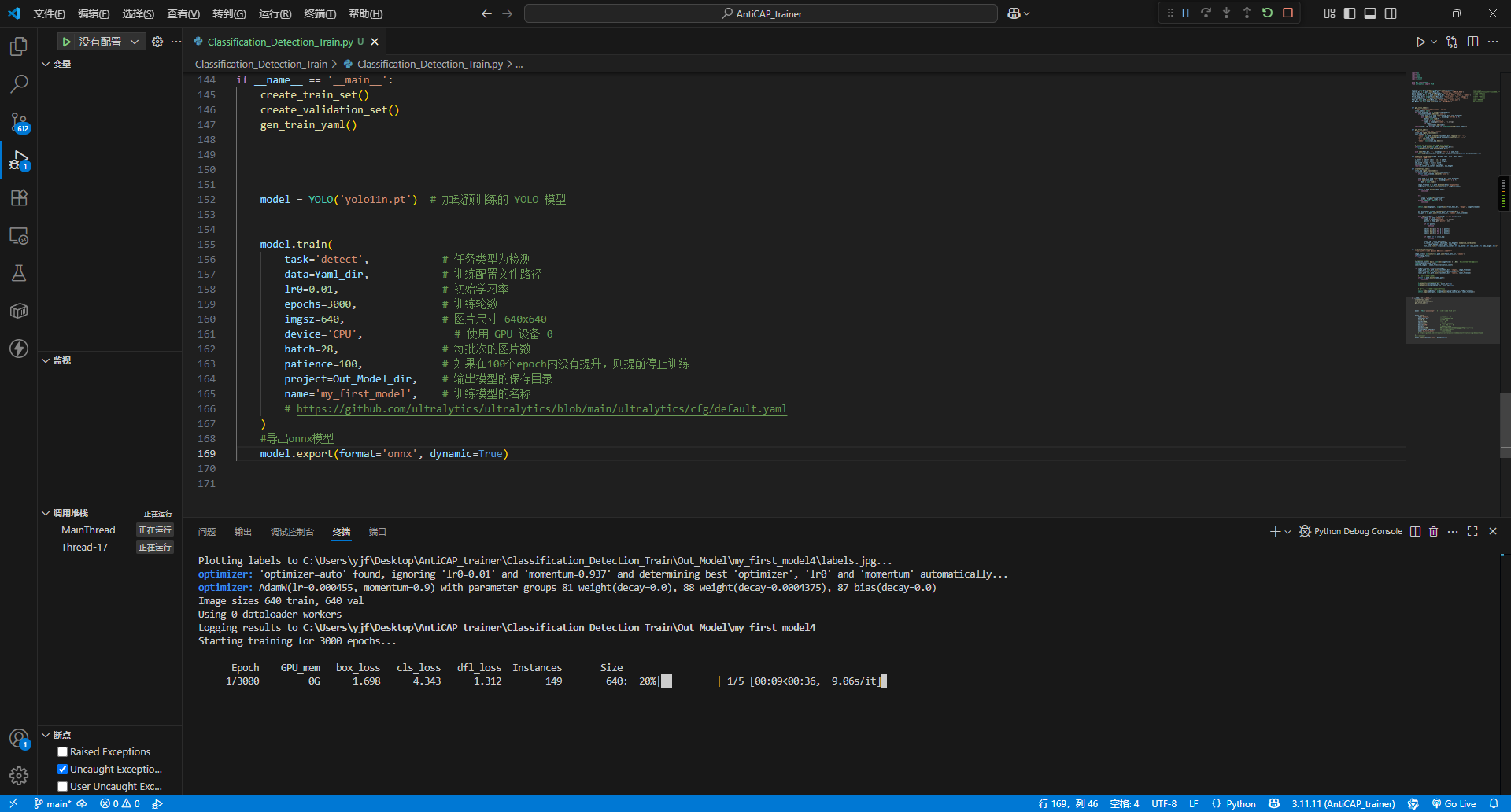Uncheck Uncaught Exceptions breakpoint
This screenshot has width=1511, height=812.
63,769
